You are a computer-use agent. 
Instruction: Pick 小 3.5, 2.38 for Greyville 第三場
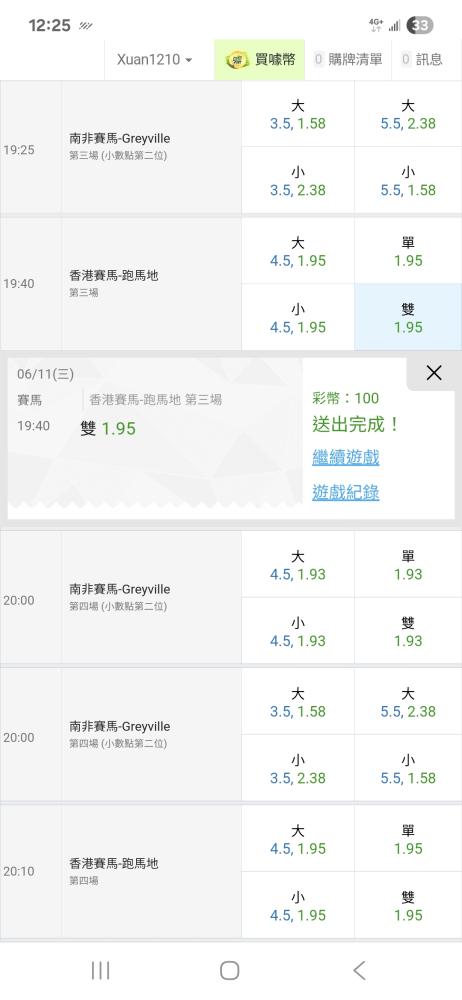[298, 180]
